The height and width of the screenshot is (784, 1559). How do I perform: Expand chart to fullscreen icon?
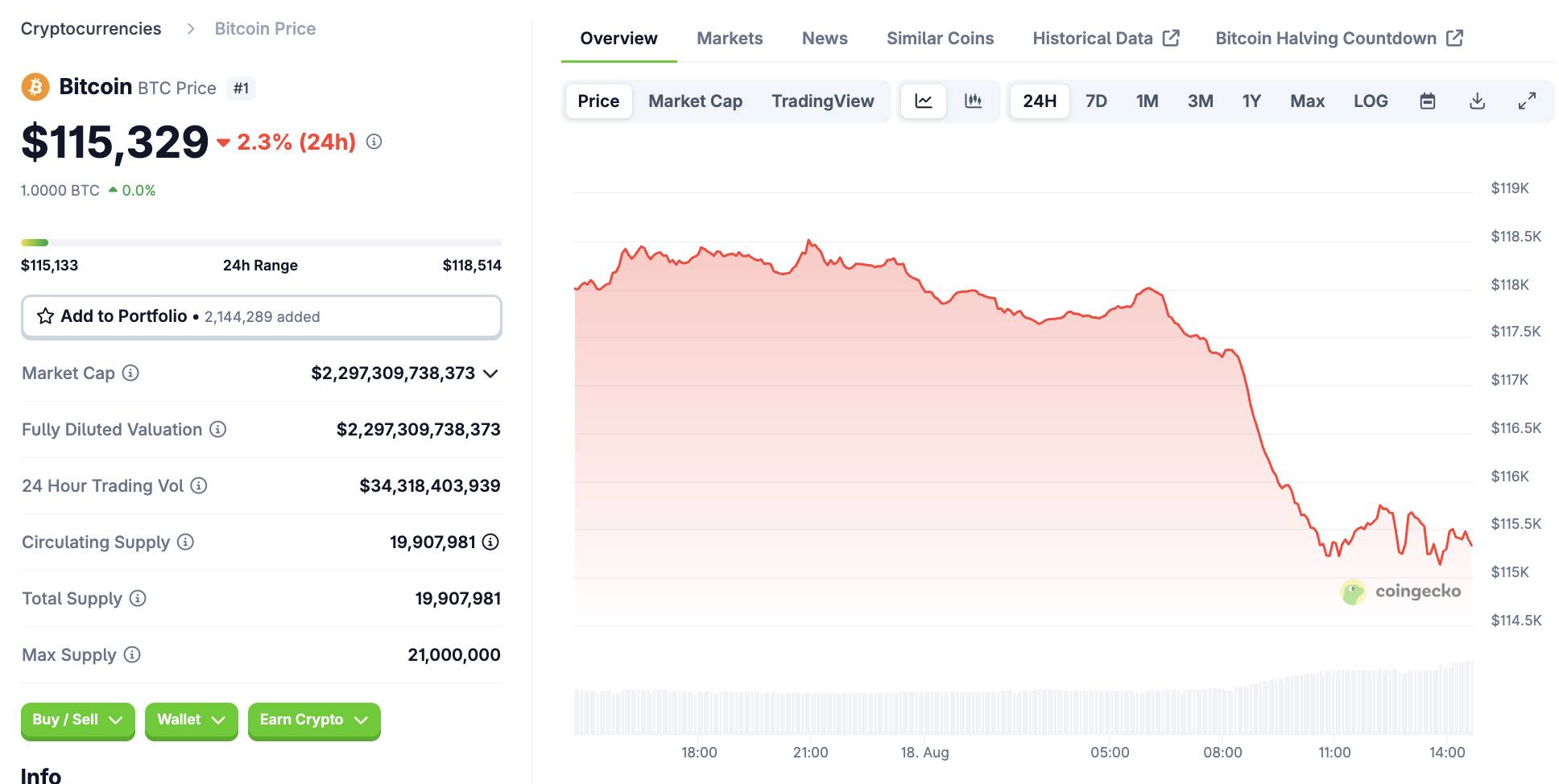point(1527,101)
